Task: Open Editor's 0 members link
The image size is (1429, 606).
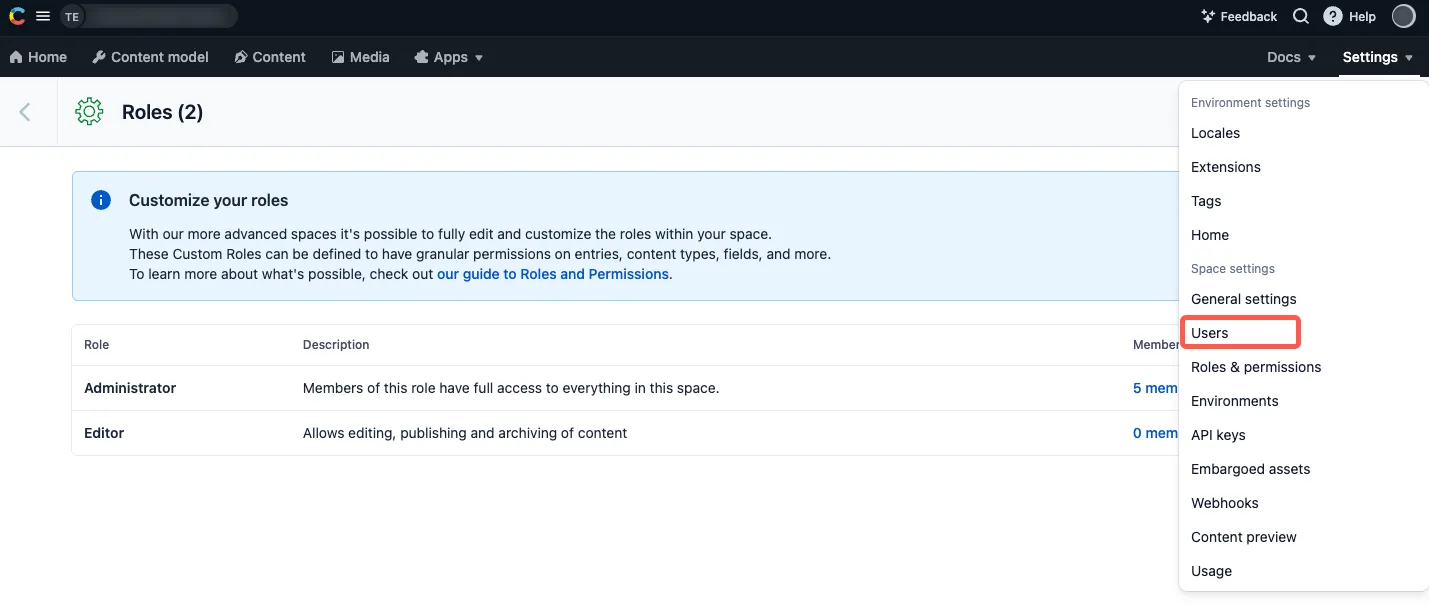Action: click(1155, 433)
